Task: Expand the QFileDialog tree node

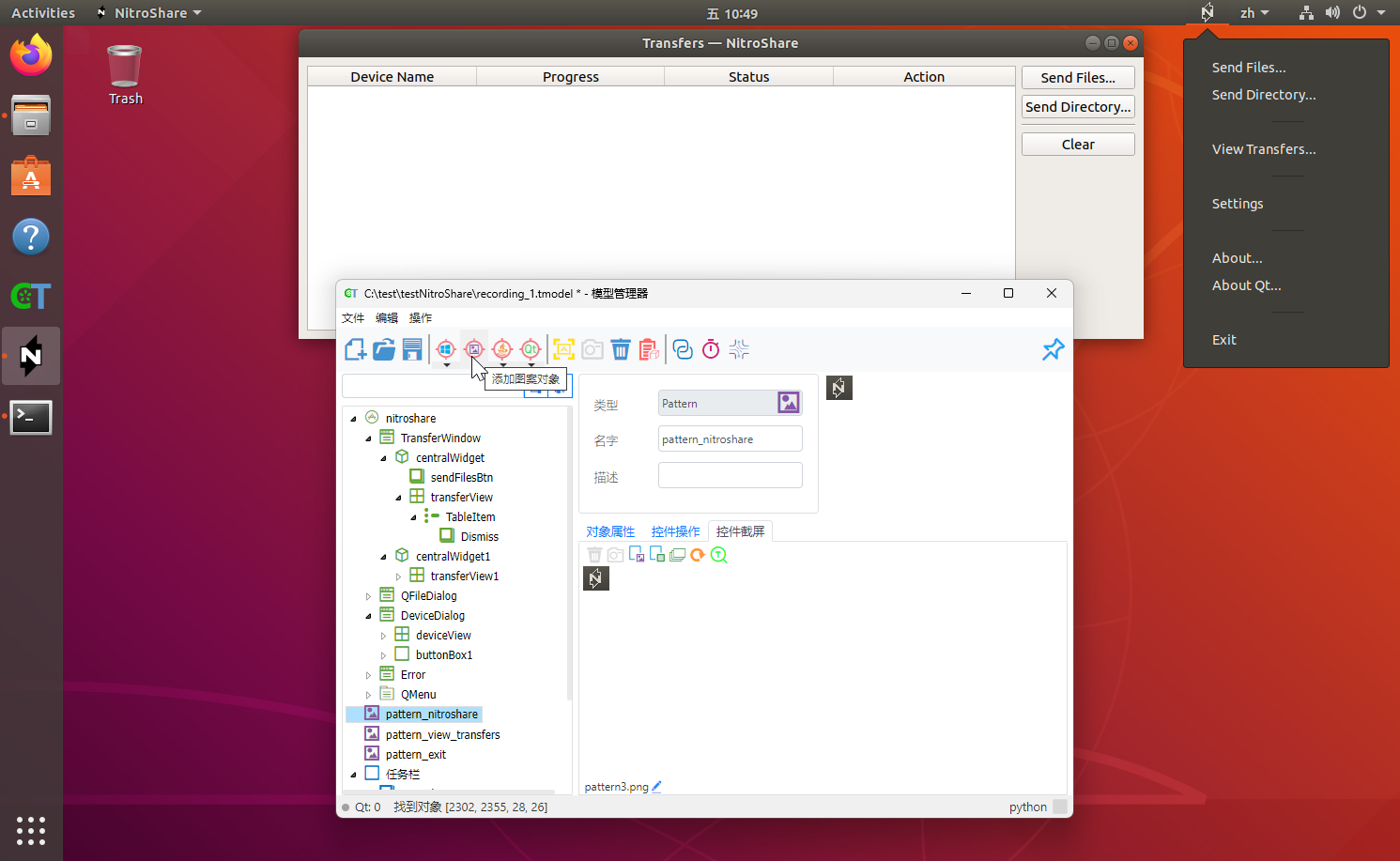Action: pyautogui.click(x=368, y=596)
